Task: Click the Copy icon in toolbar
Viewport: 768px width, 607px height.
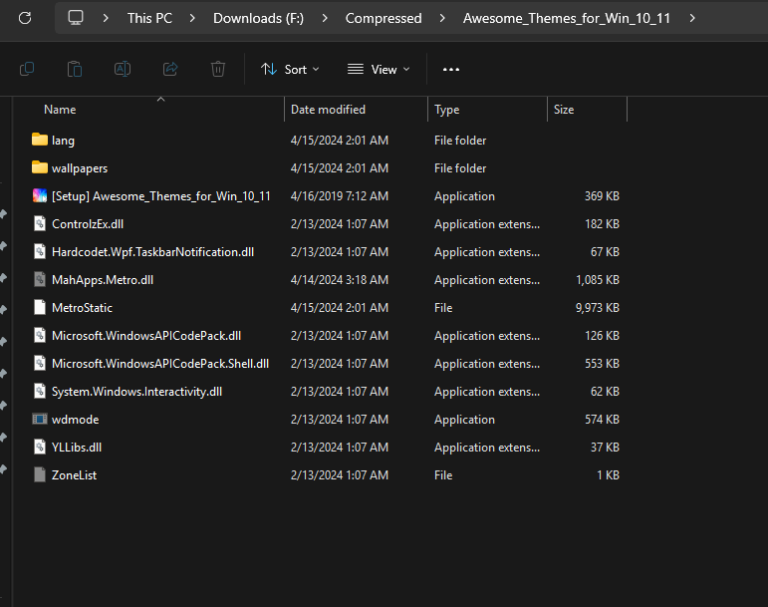Action: [27, 69]
